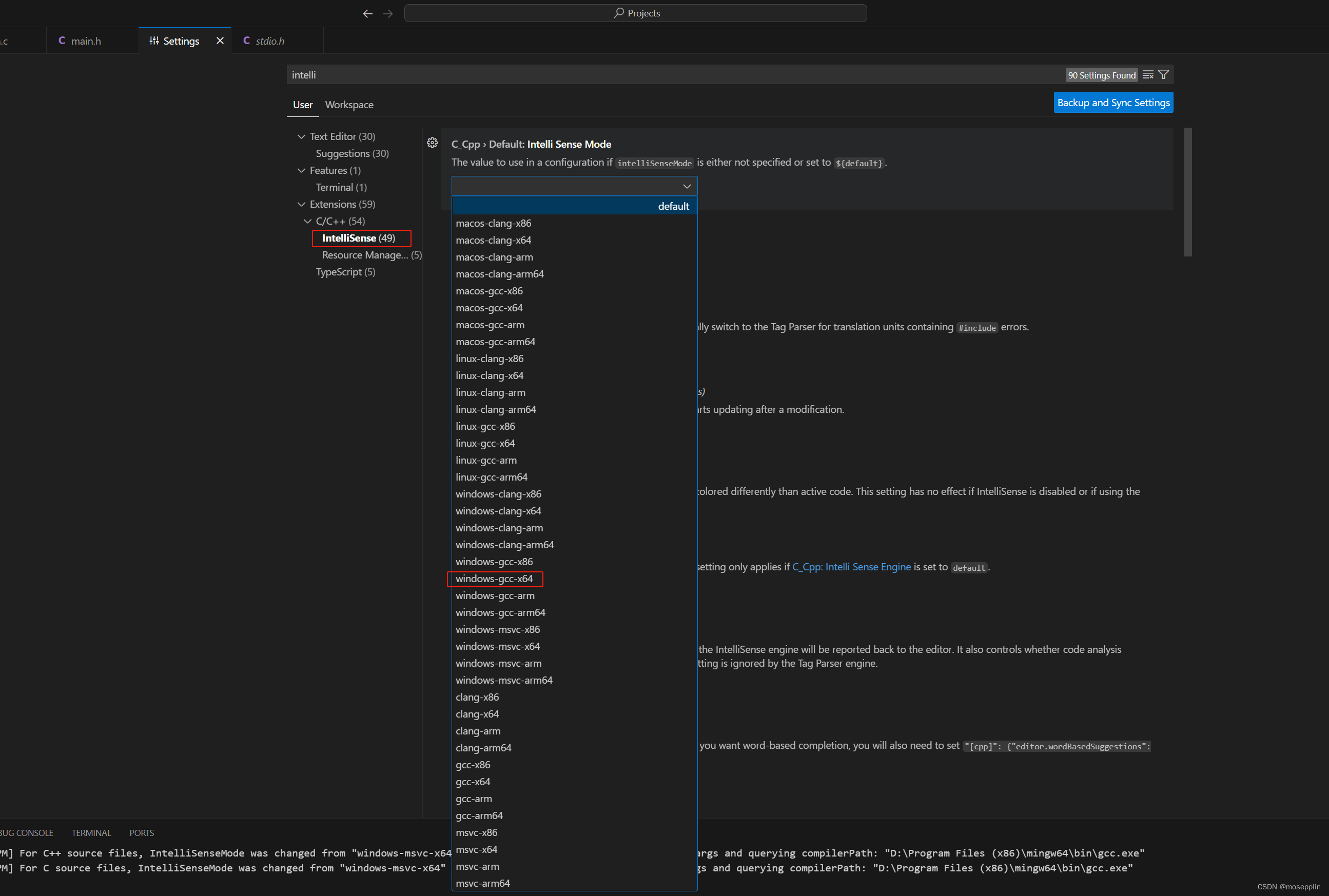Click the C file icon on main.h tab
The image size is (1329, 896).
coord(62,41)
